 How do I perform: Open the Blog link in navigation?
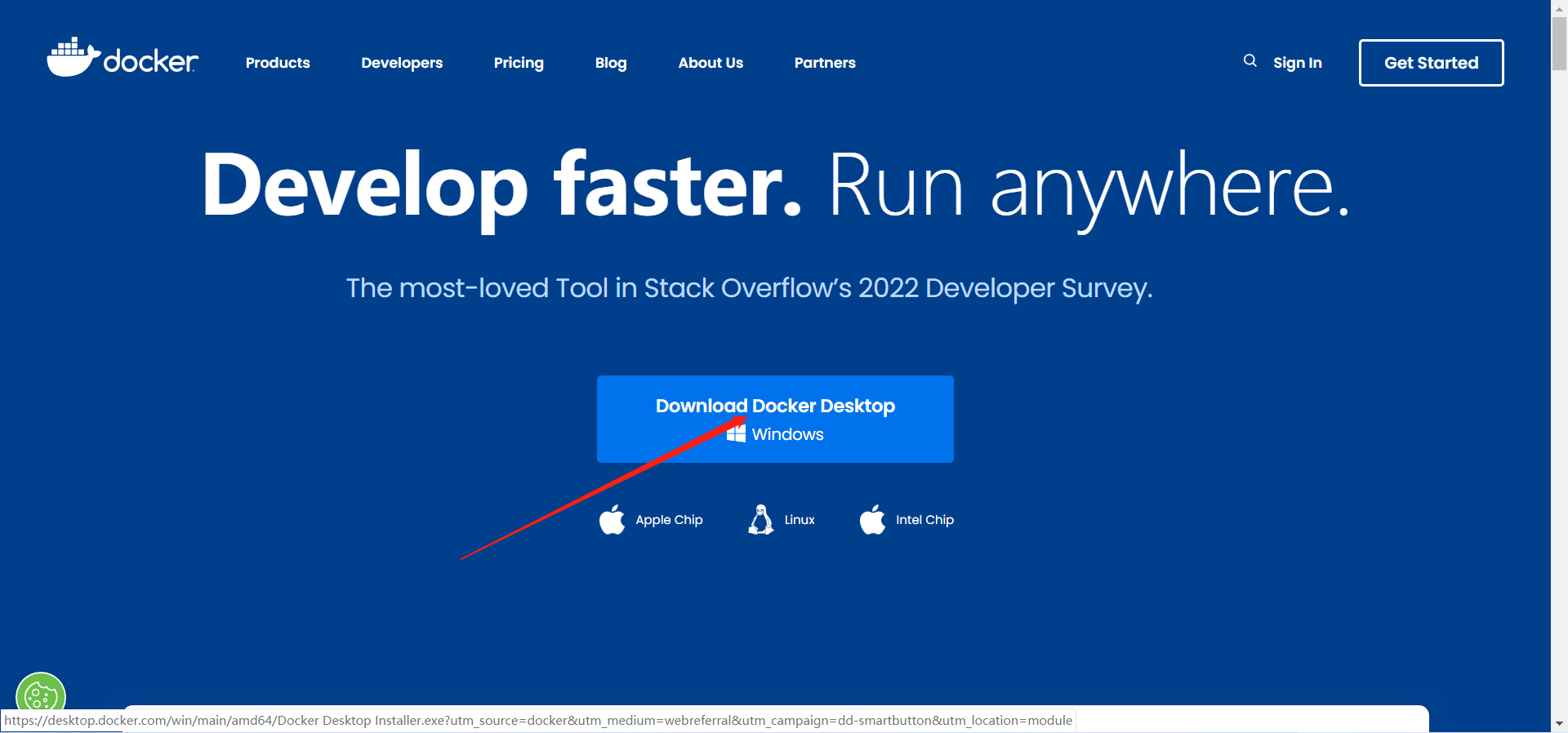[611, 63]
